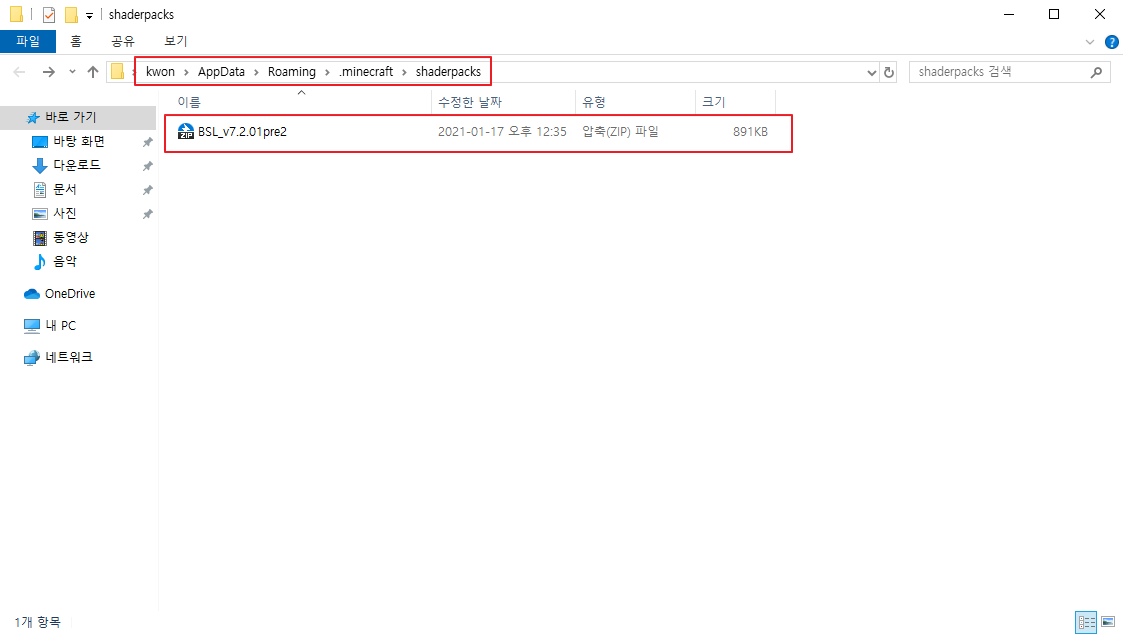Select the BSL_v7.2.01pre2 file name
The width and height of the screenshot is (1123, 634).
242,132
